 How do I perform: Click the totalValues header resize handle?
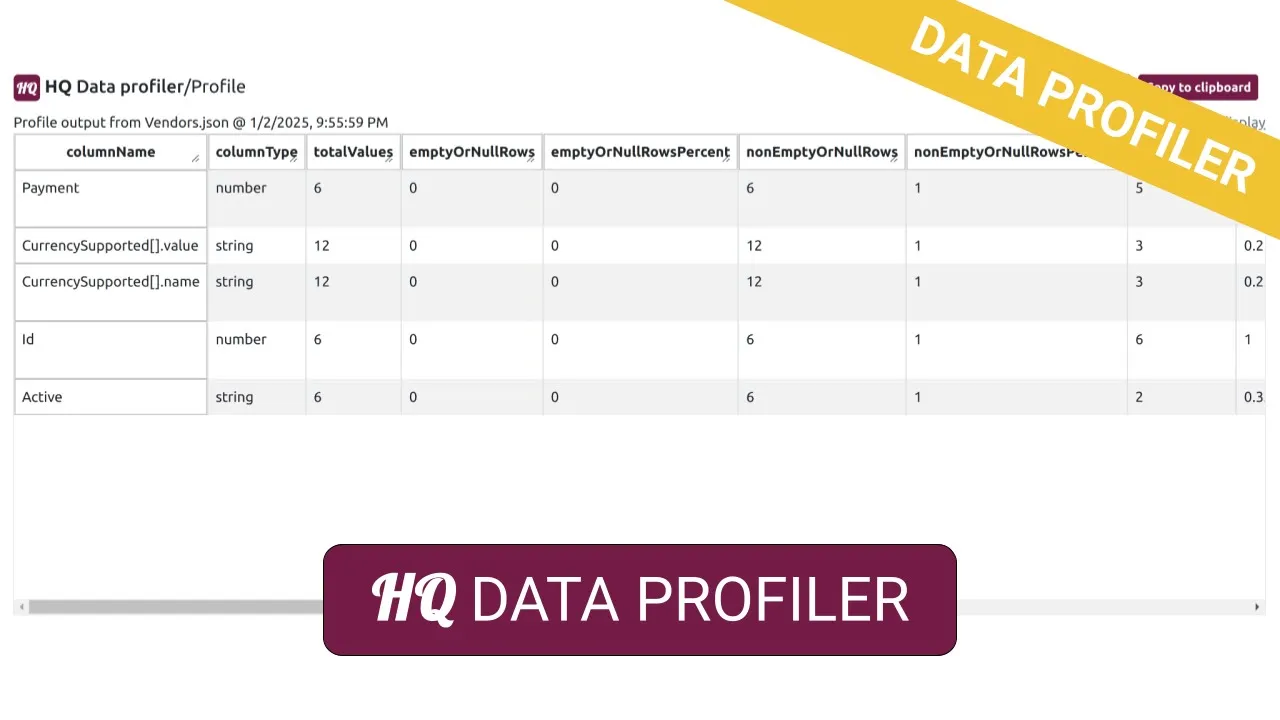[x=389, y=160]
